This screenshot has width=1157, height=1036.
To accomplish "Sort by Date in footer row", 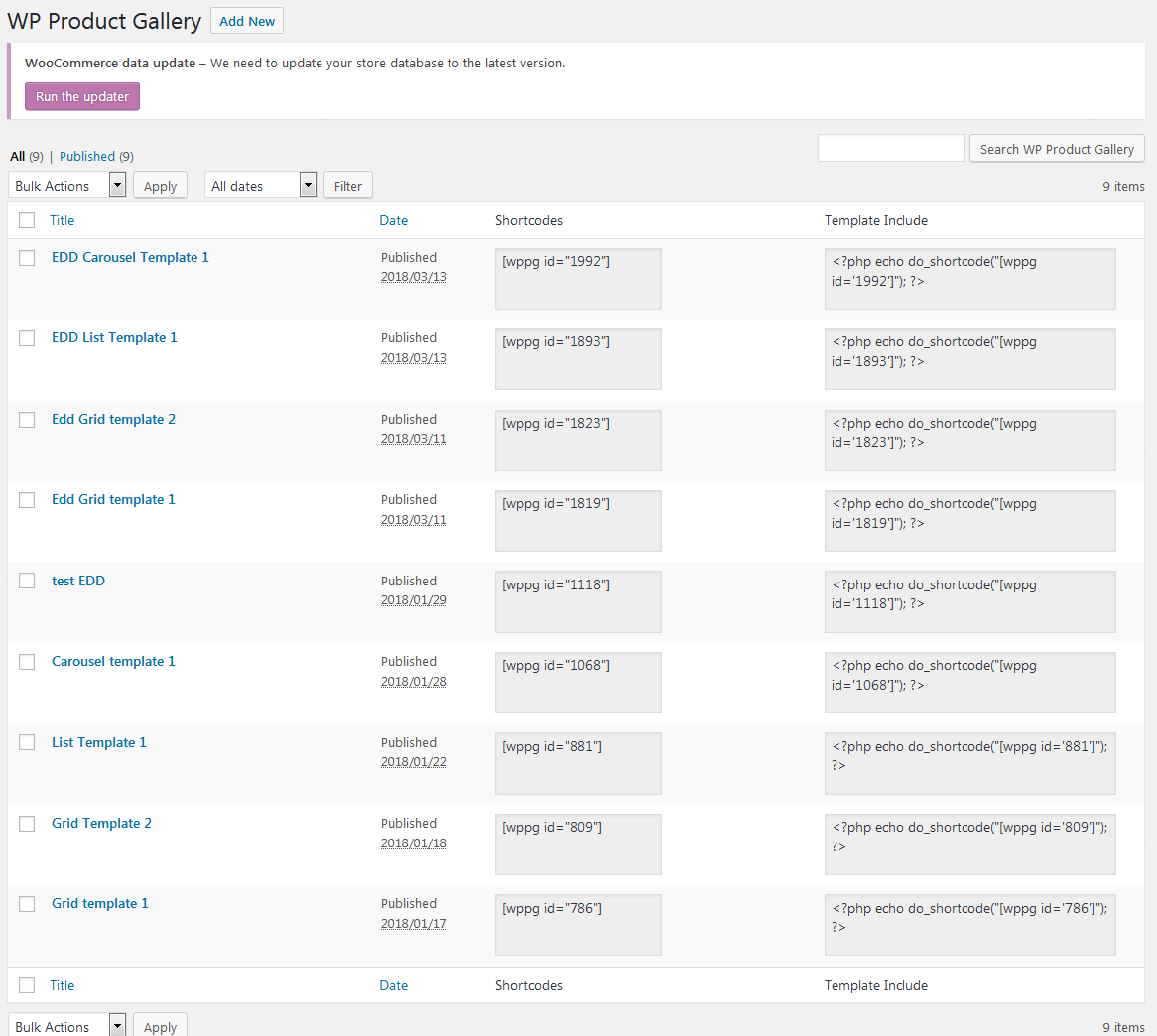I will 393,985.
